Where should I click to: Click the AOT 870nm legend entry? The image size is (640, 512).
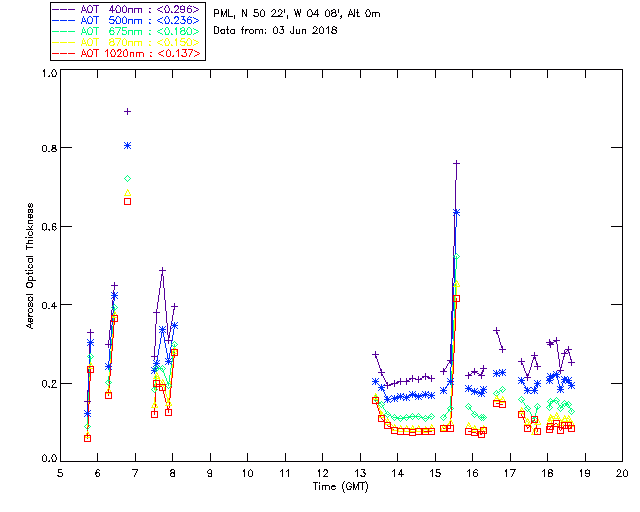pos(127,42)
